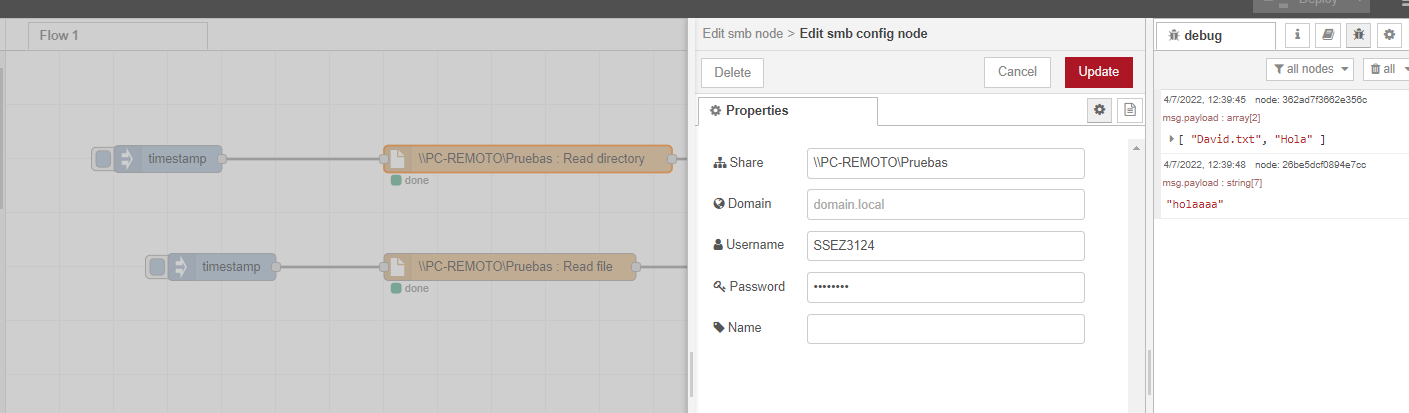Open the node description document icon

coord(1130,110)
